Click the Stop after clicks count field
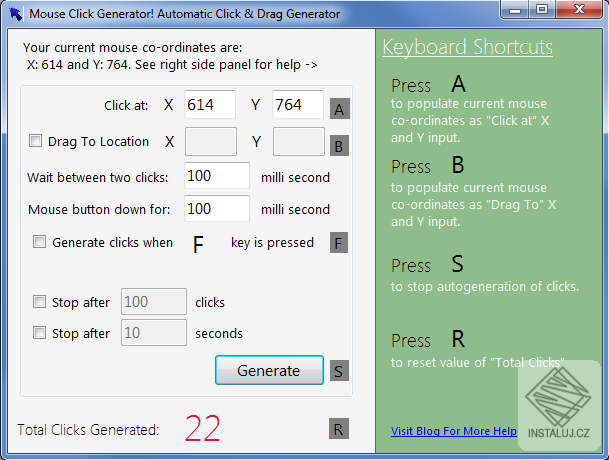609x460 pixels. click(x=154, y=301)
